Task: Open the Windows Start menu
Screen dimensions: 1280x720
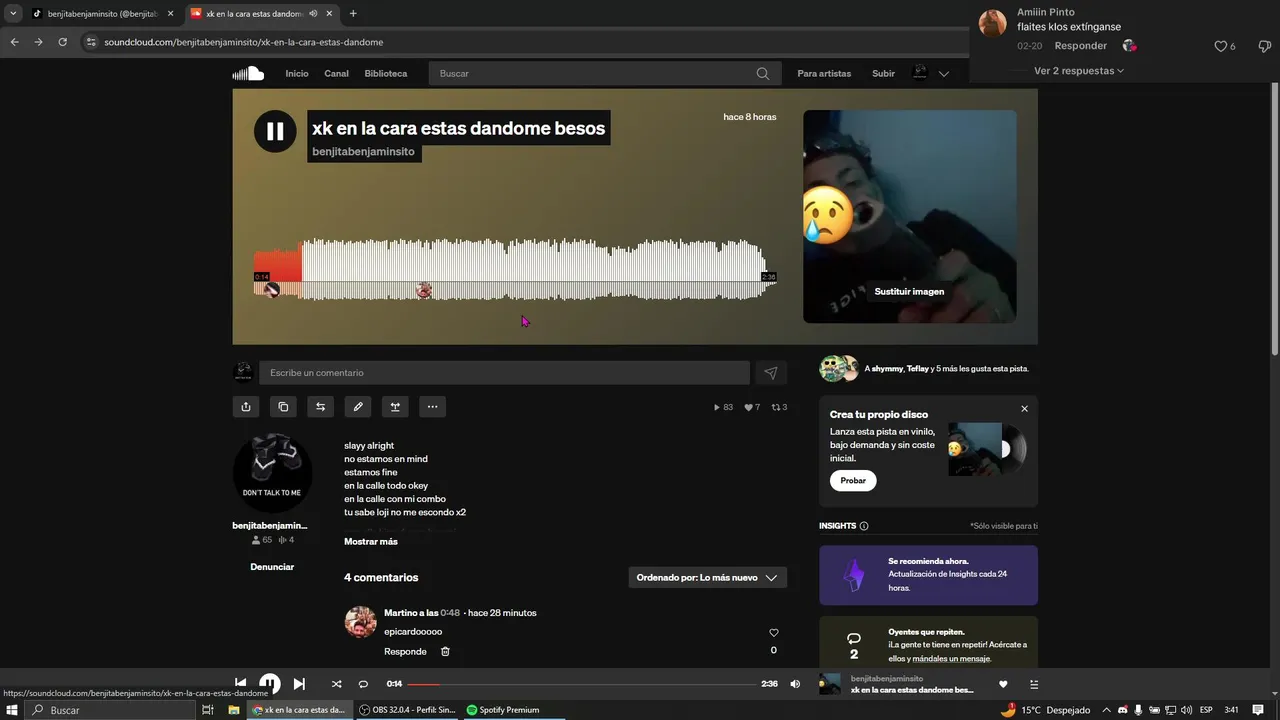Action: click(12, 710)
